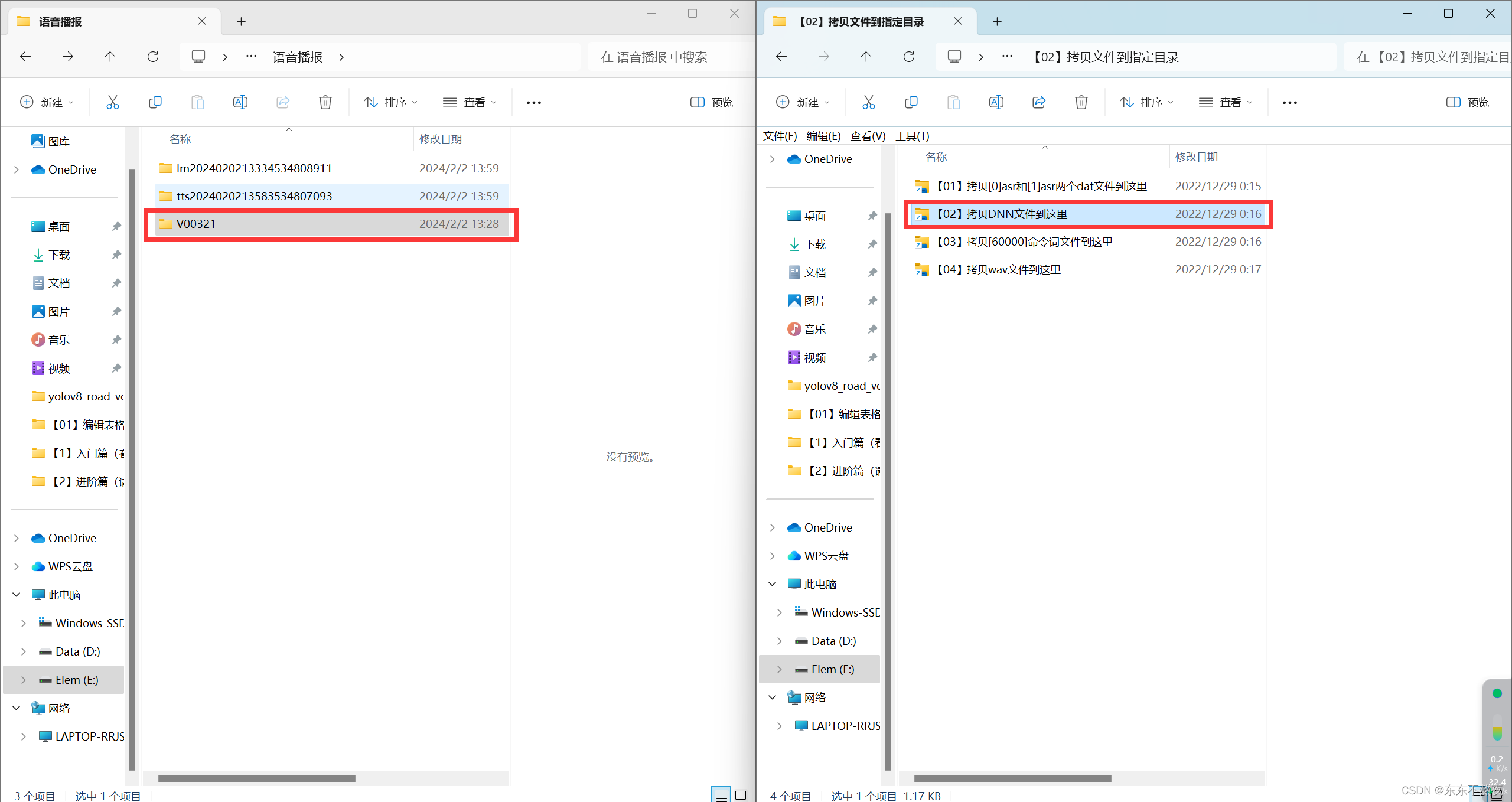1512x802 pixels.
Task: Switch to details view icon in left status bar
Action: pyautogui.click(x=721, y=796)
